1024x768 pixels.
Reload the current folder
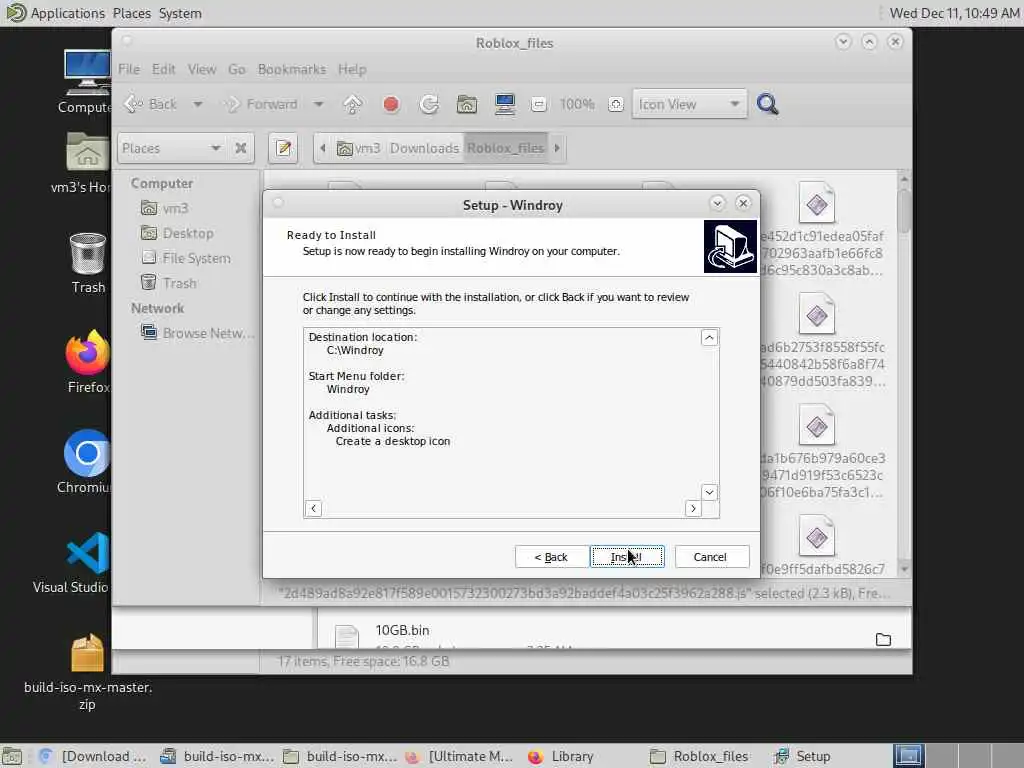(x=429, y=104)
